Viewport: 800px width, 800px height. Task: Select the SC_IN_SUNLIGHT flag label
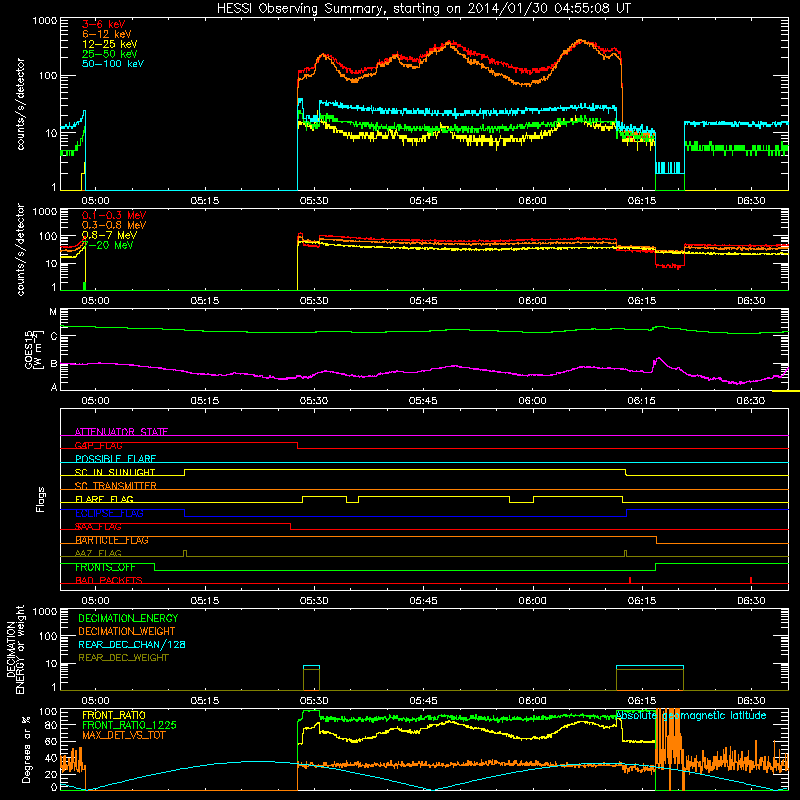115,472
